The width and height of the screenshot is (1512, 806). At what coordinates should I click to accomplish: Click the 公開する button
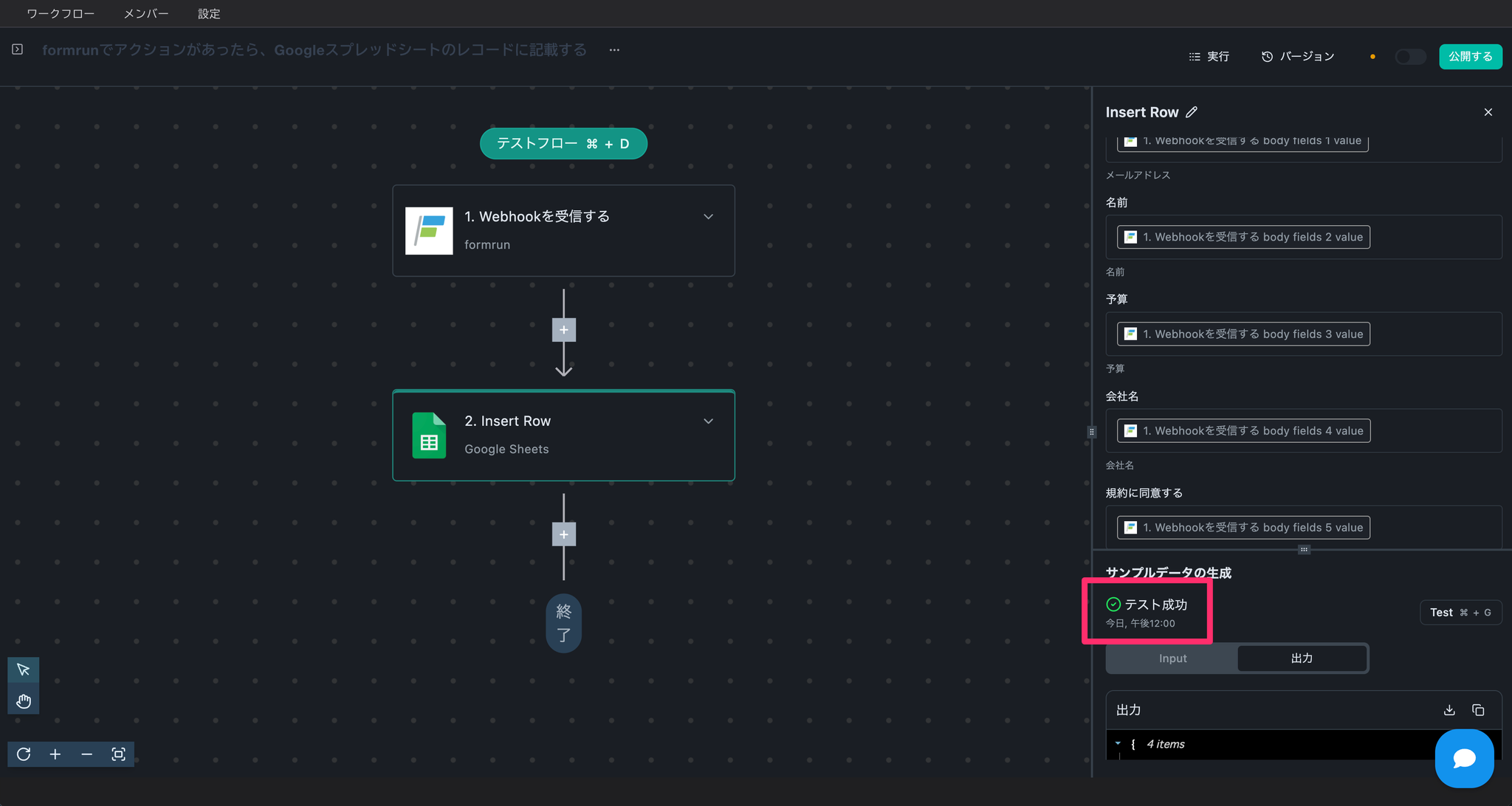tap(1470, 57)
